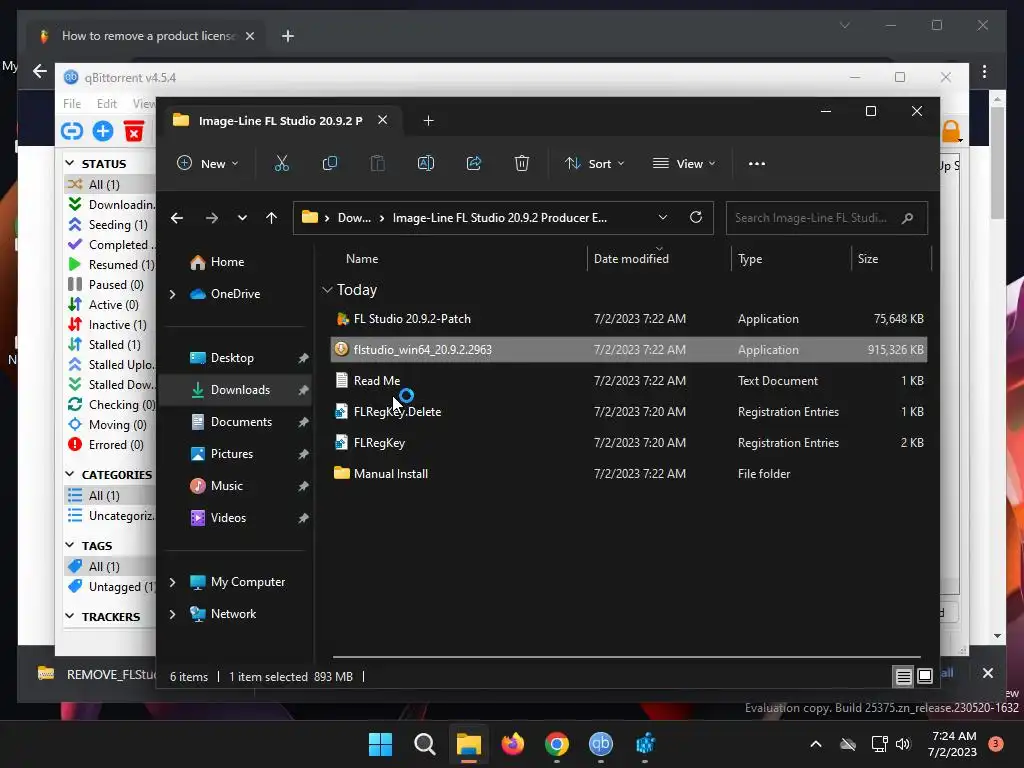Viewport: 1024px width, 768px height.
Task: Collapse the CATEGORIES section in qBittorrent
Action: [70, 474]
